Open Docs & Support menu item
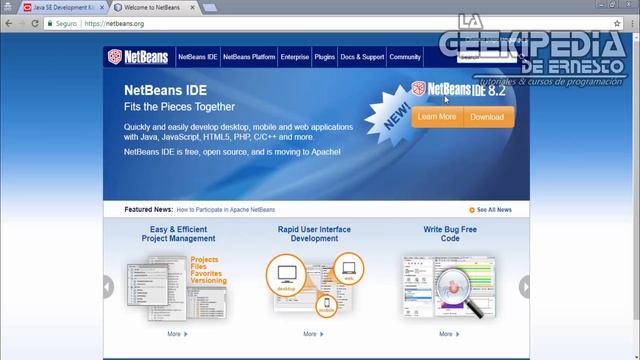The height and width of the screenshot is (360, 640). point(362,57)
